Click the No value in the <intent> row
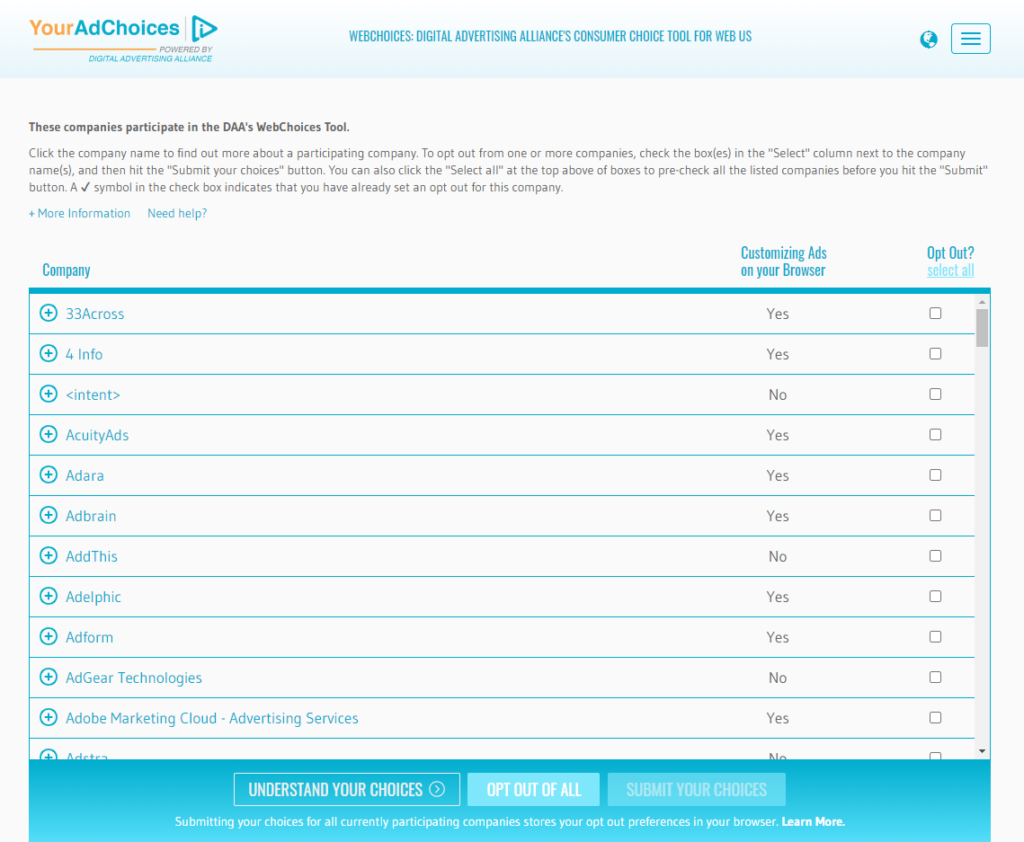The width and height of the screenshot is (1024, 842). click(777, 395)
